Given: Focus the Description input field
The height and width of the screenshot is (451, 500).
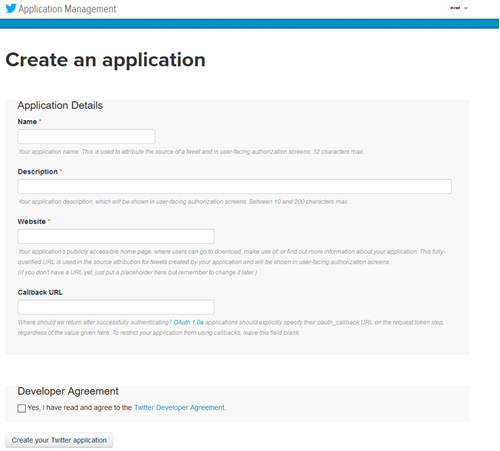Looking at the screenshot, I should (x=235, y=186).
